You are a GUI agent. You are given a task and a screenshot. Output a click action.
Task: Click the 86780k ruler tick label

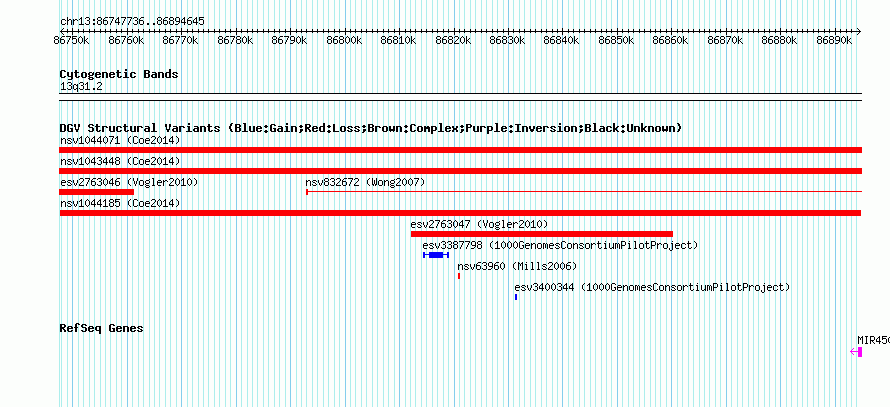235,40
